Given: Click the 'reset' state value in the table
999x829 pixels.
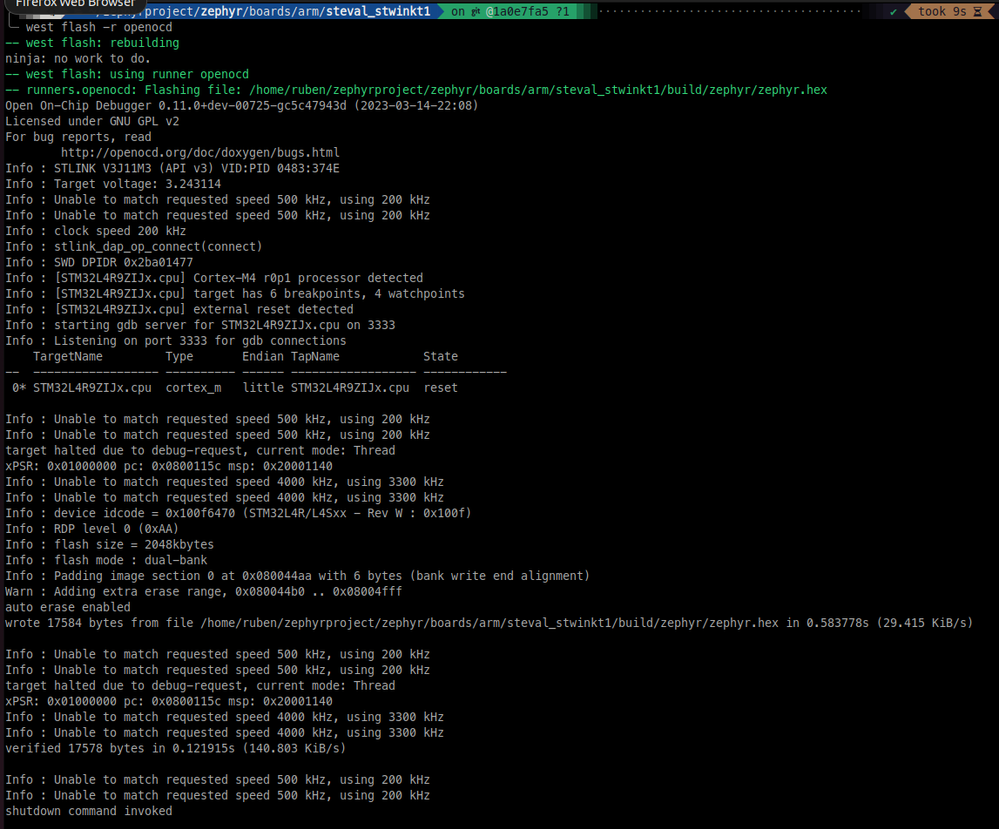Looking at the screenshot, I should (x=440, y=387).
